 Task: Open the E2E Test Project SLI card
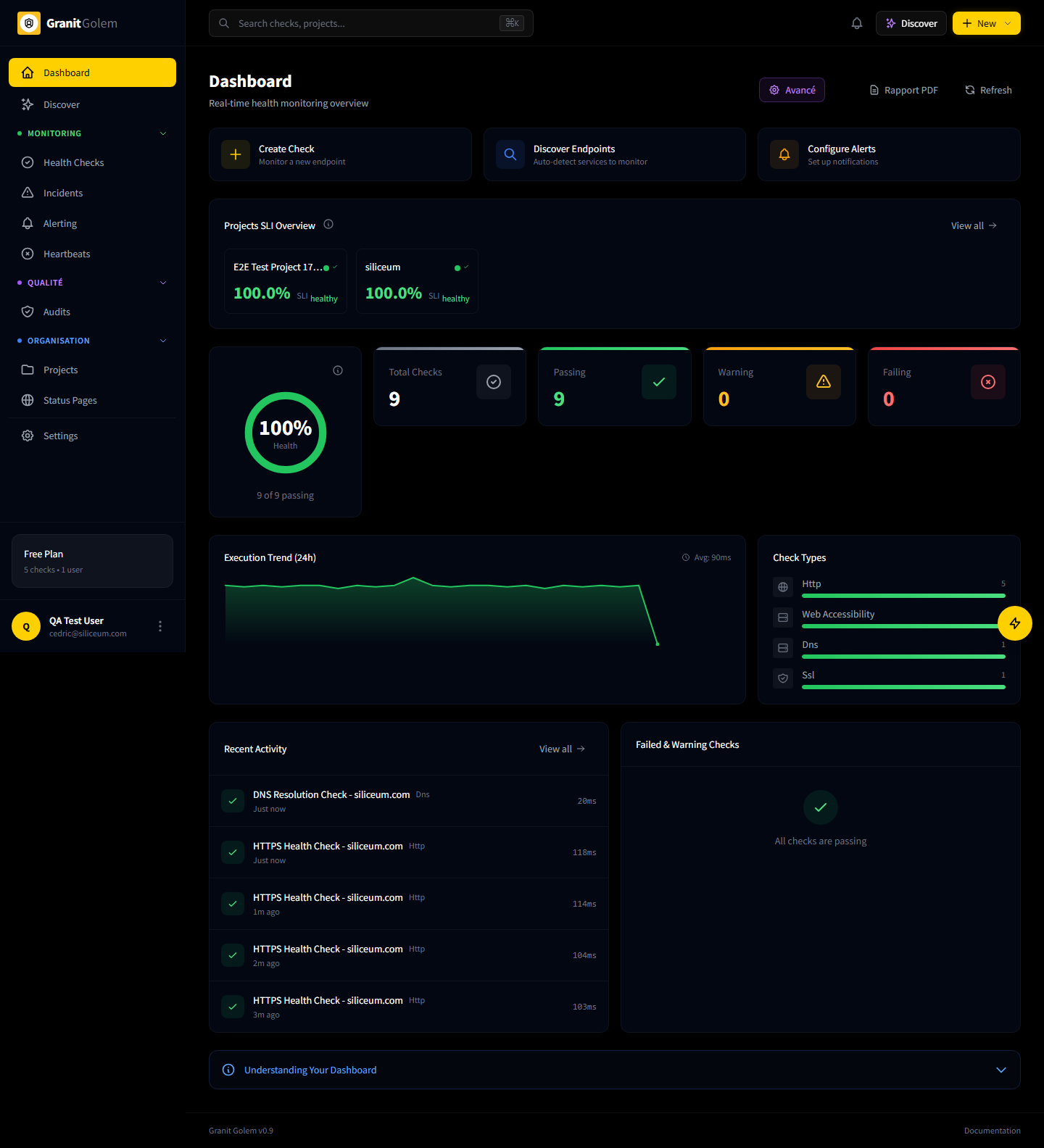(x=286, y=281)
